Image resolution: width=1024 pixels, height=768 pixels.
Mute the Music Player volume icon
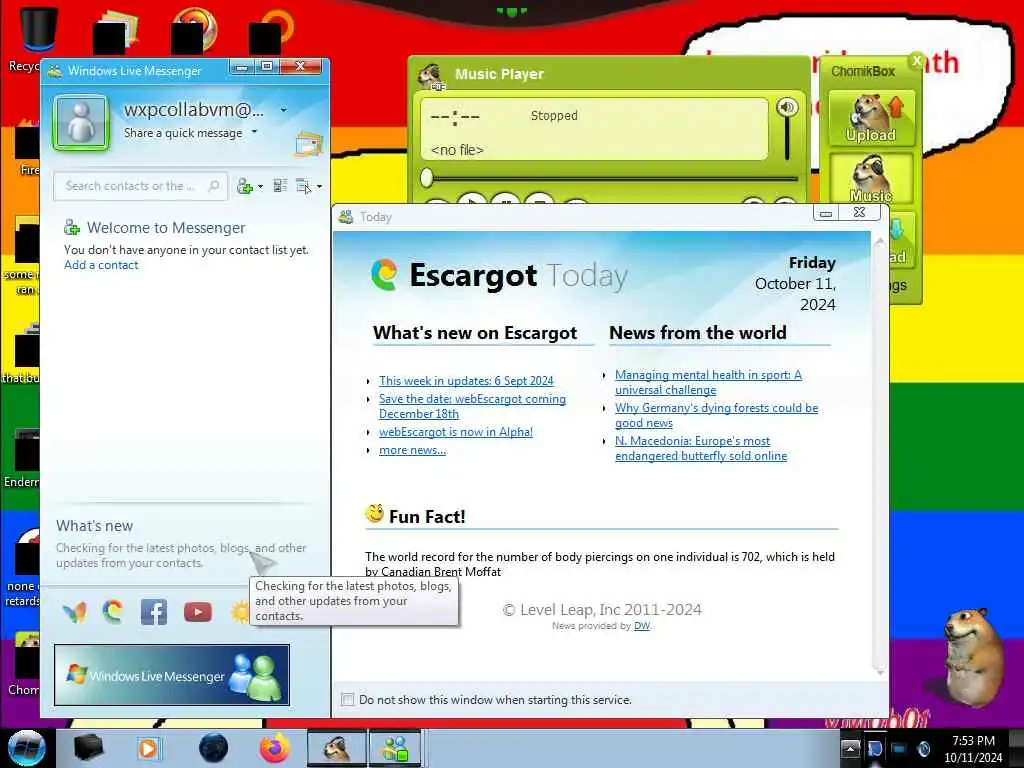click(x=787, y=107)
